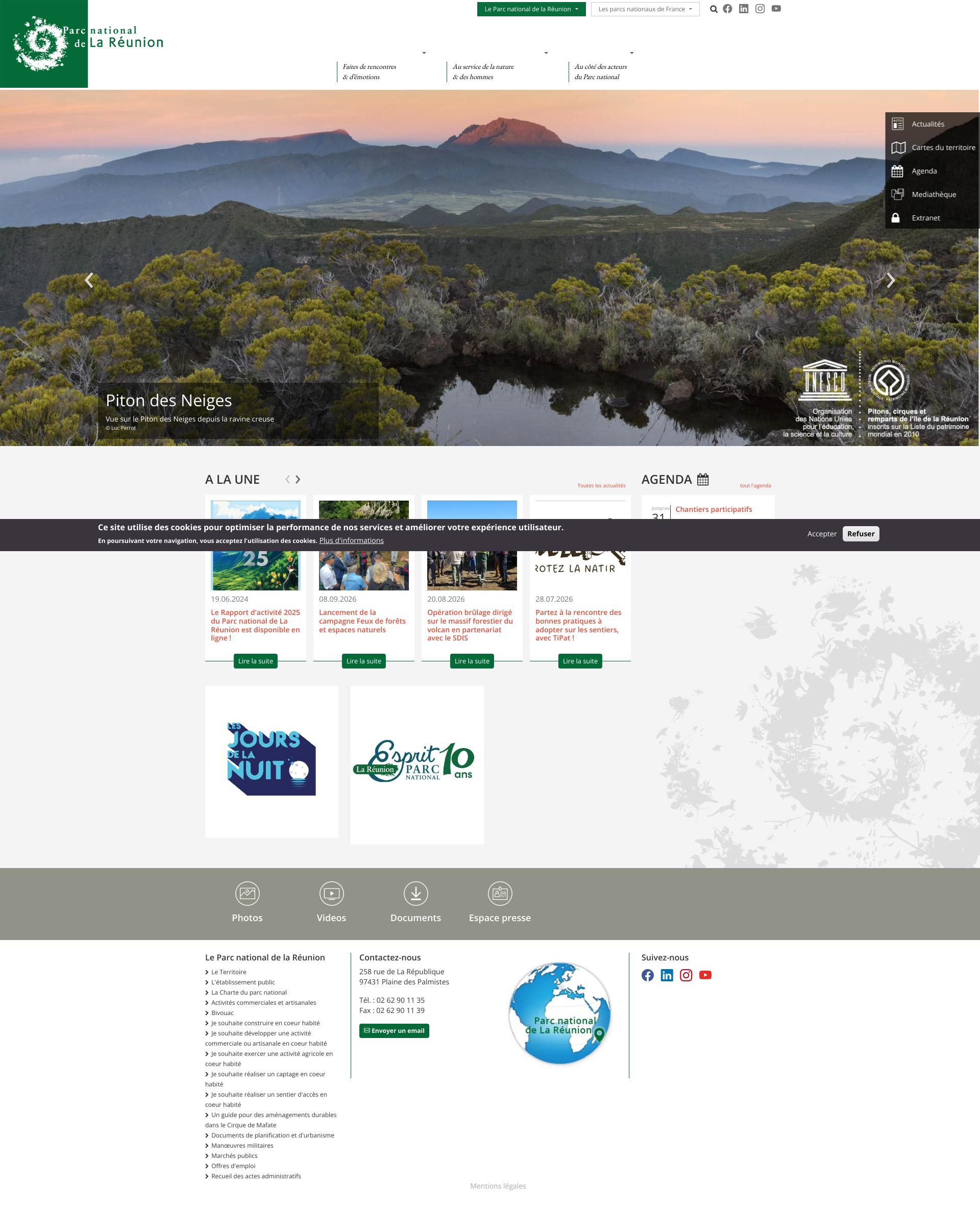The width and height of the screenshot is (980, 1212).
Task: Open Au service de la nature menu
Action: 483,71
